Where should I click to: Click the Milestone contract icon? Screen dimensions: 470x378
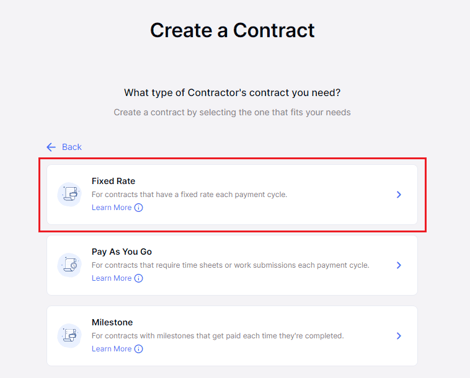(x=69, y=336)
